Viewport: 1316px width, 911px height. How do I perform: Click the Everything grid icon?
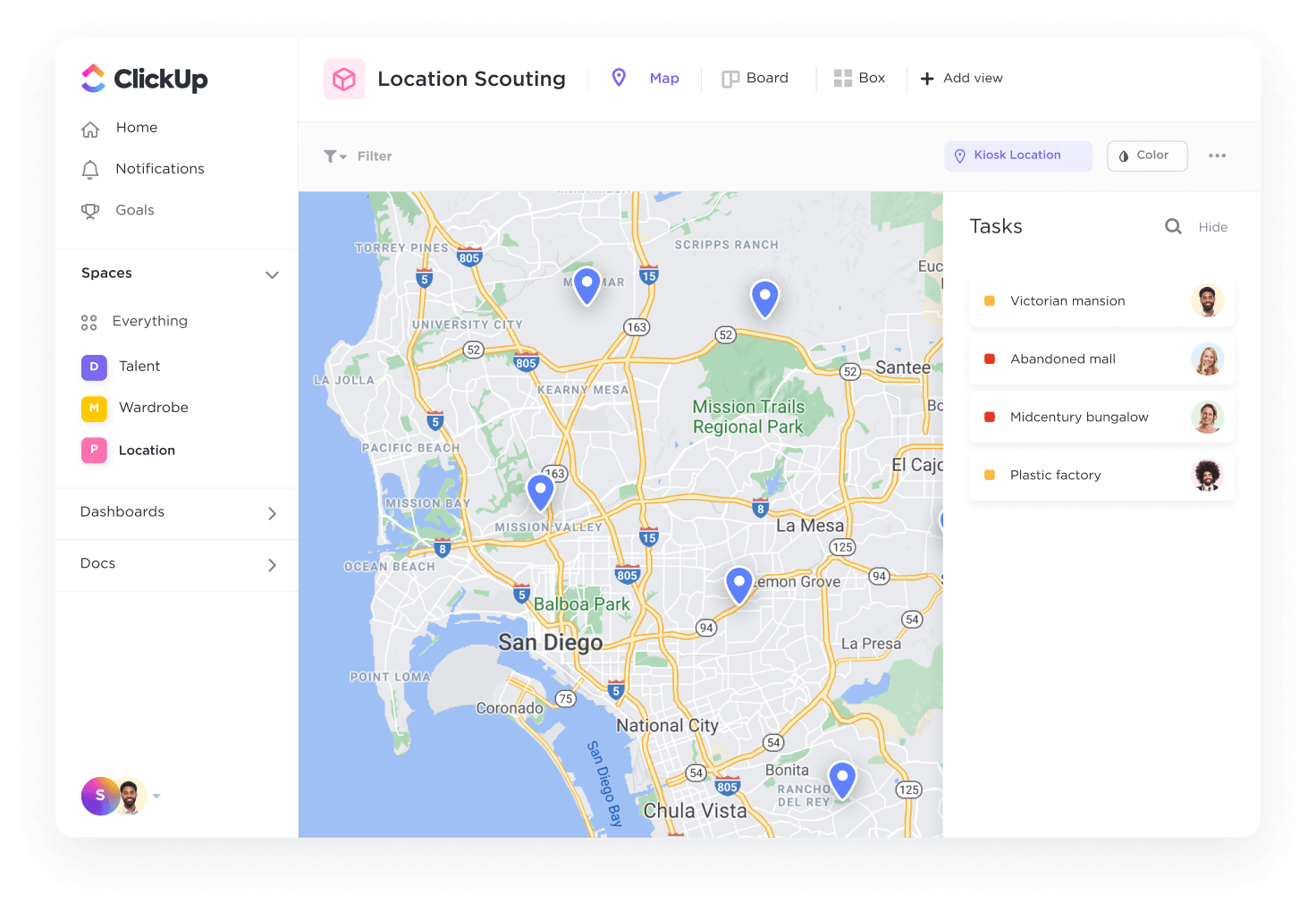(89, 322)
